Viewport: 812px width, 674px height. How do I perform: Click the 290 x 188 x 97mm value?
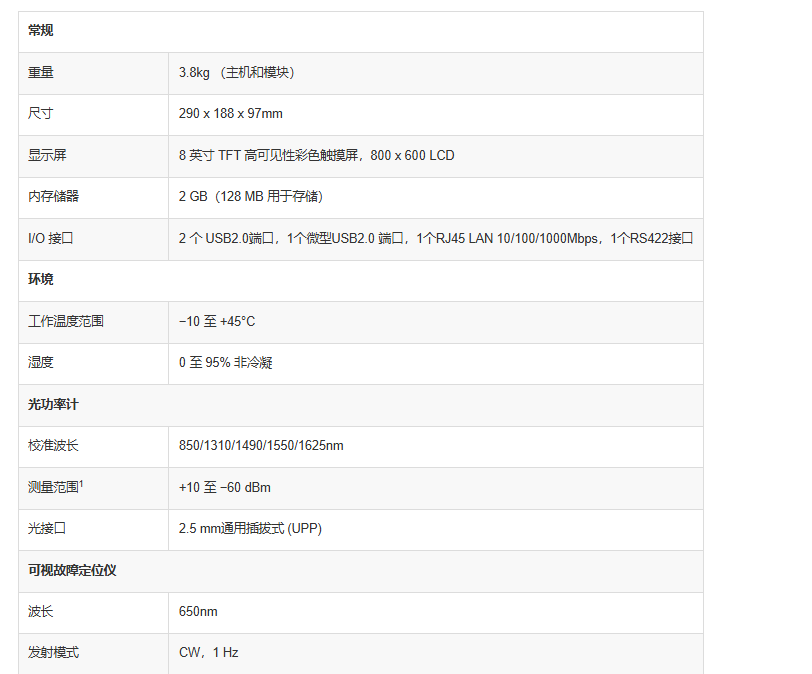pos(230,113)
